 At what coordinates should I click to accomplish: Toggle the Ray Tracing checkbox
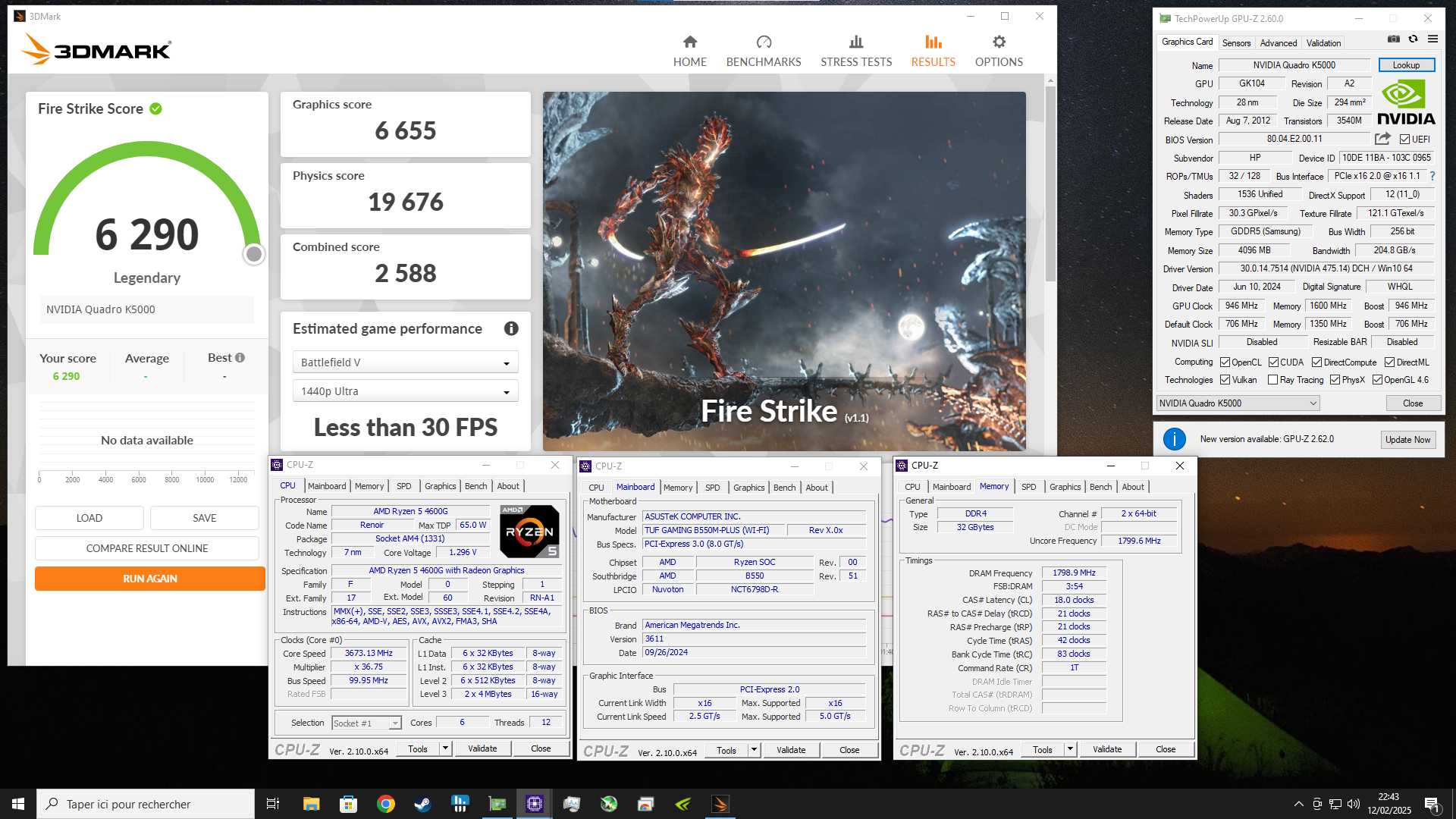click(x=1272, y=380)
